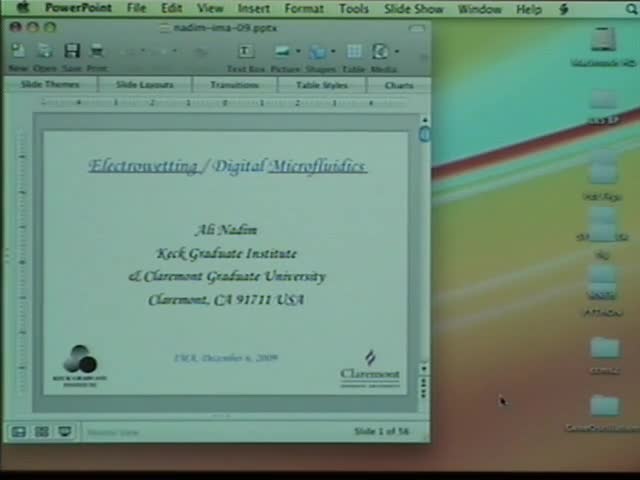The width and height of the screenshot is (640, 480).
Task: Open the PowerPoint application menu
Action: (x=78, y=8)
